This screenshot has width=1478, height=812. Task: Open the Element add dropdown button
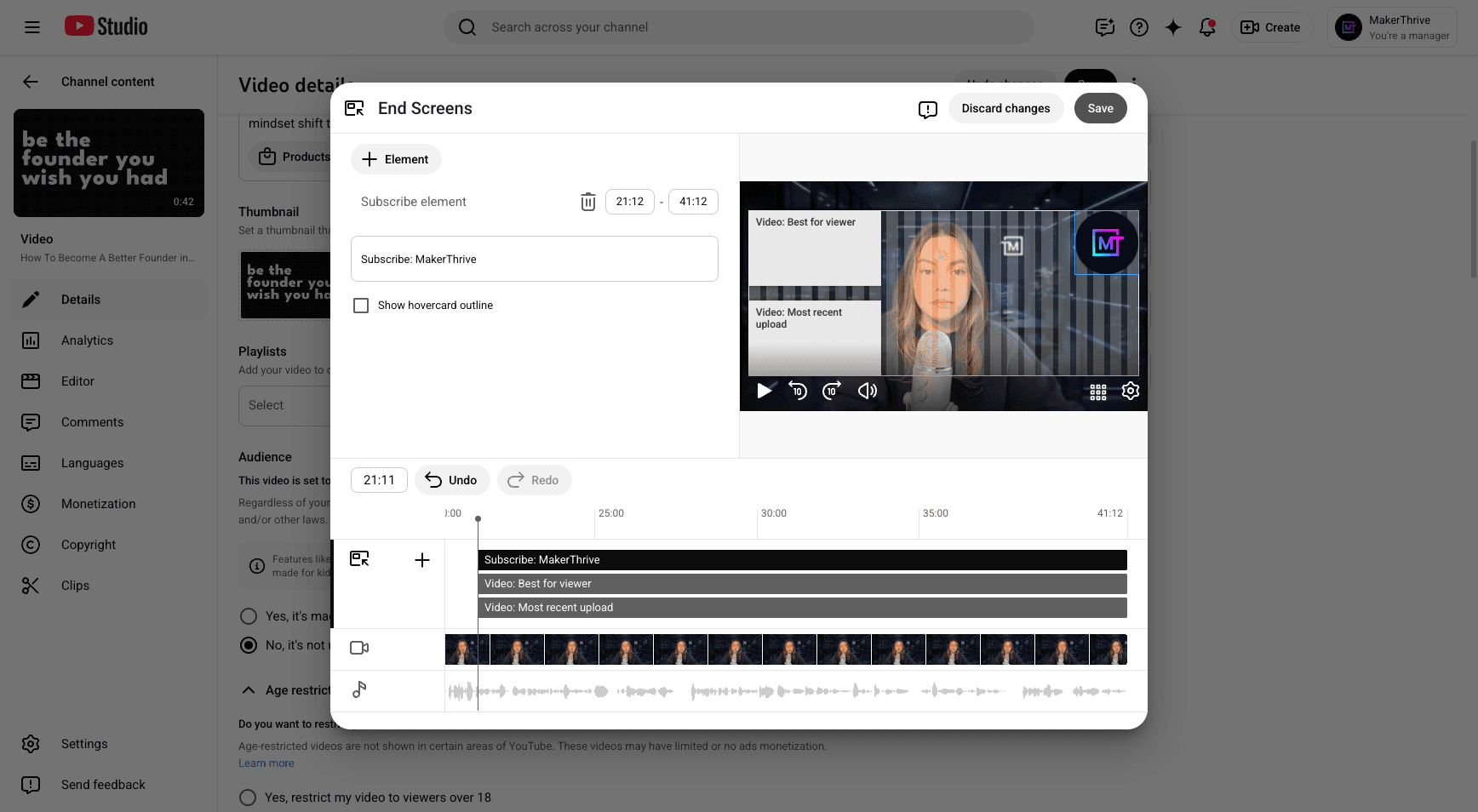click(396, 159)
